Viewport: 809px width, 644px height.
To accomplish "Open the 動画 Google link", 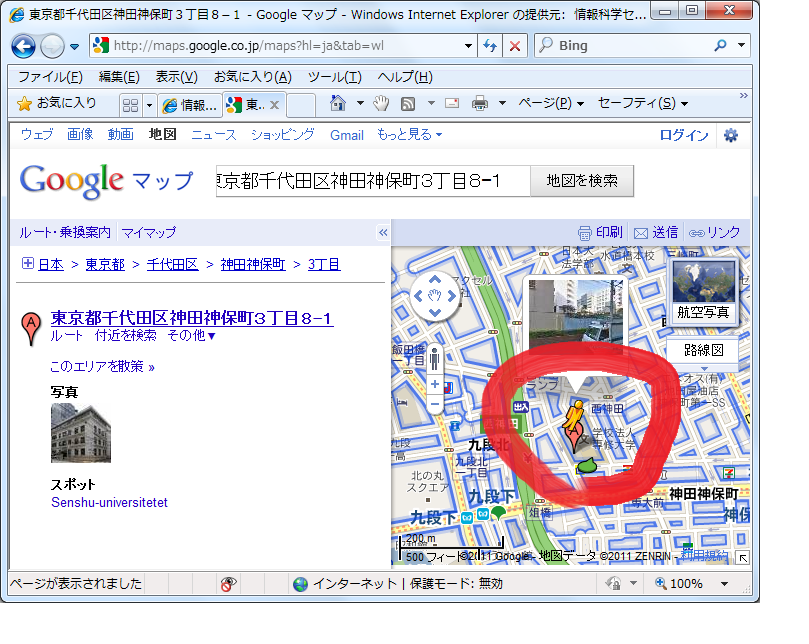I will click(x=121, y=135).
